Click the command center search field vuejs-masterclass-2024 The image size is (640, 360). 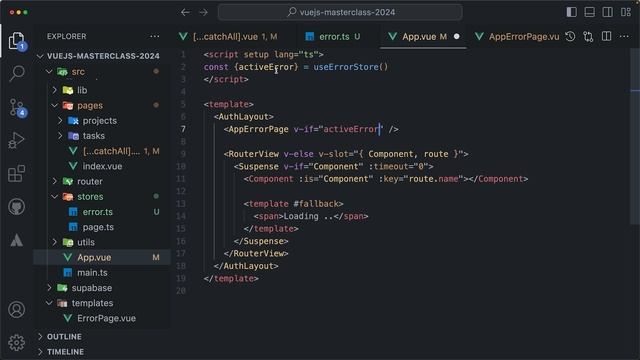pyautogui.click(x=340, y=12)
